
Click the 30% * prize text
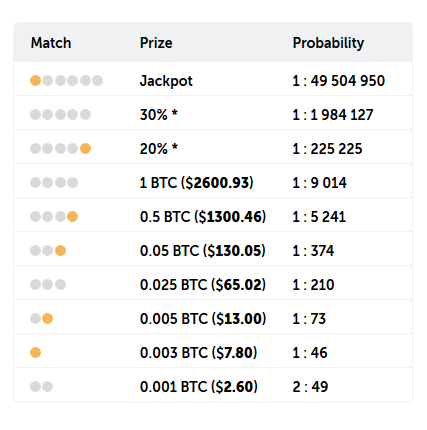point(159,115)
